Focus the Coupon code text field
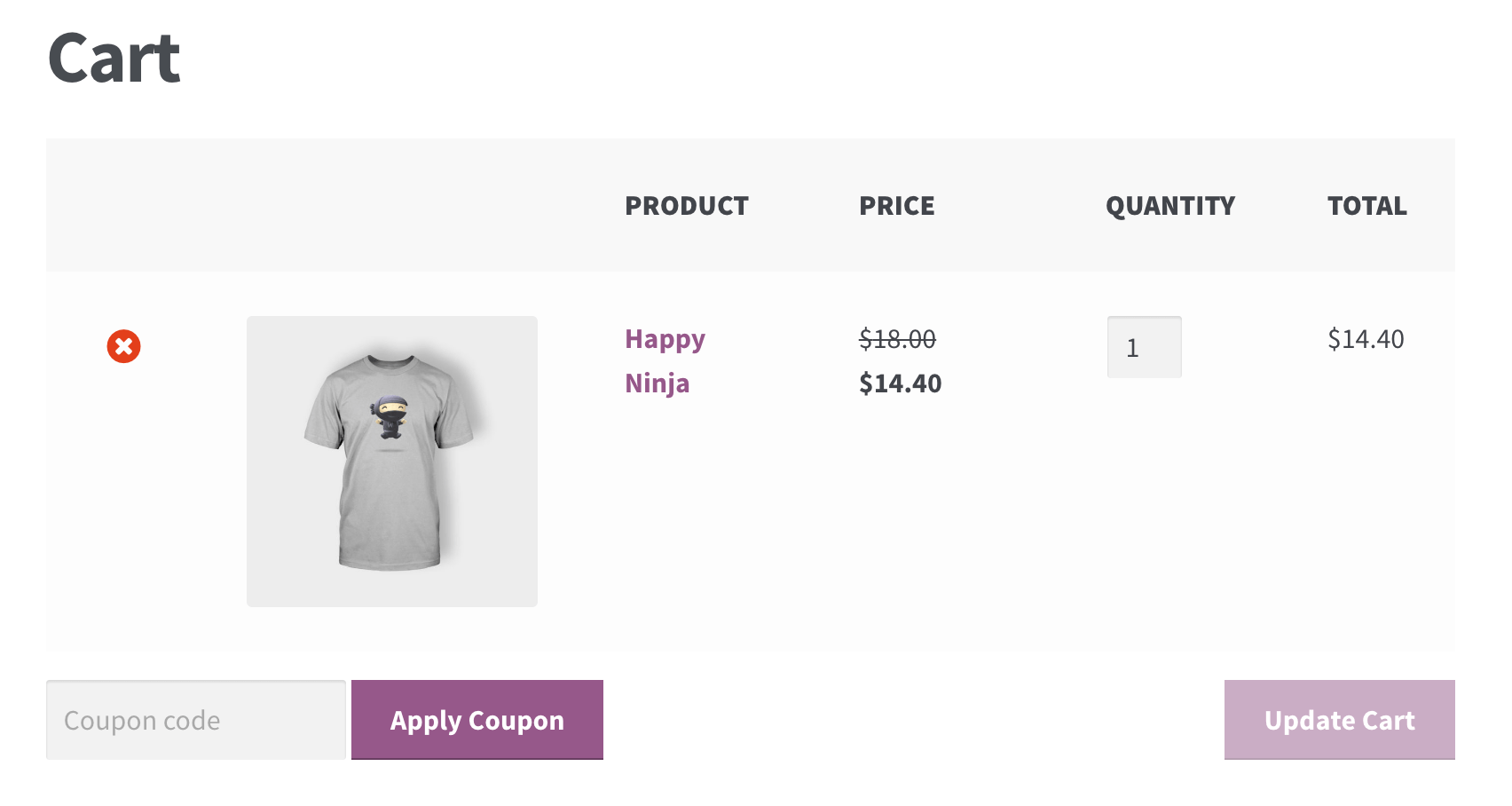The height and width of the screenshot is (806, 1512). (195, 720)
